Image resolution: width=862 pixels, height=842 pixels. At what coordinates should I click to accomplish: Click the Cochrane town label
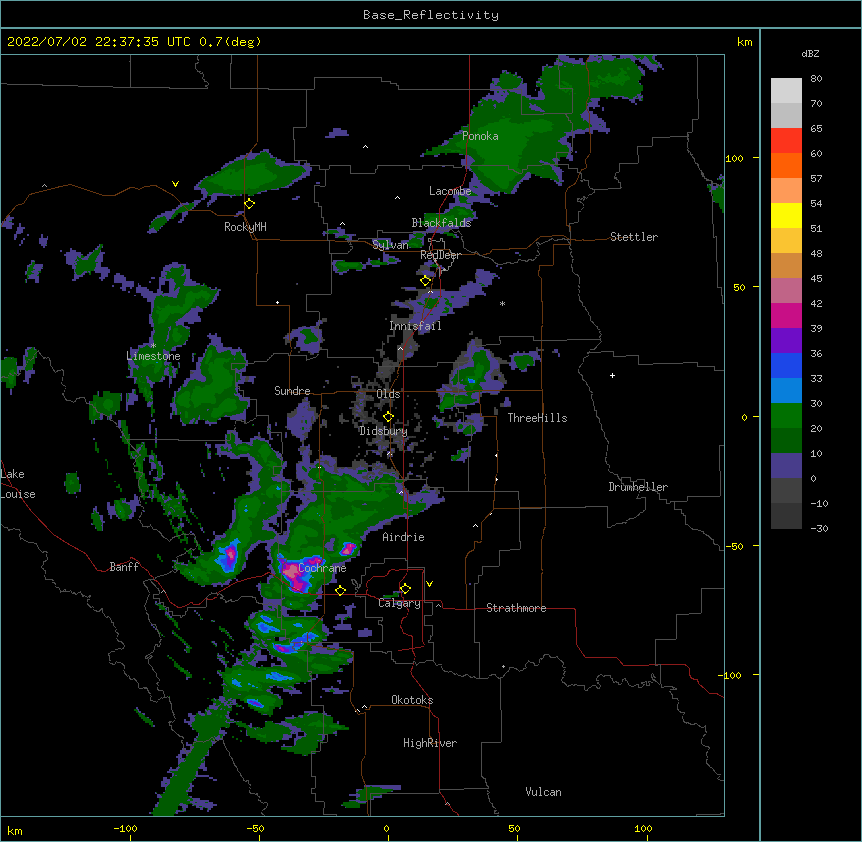[322, 568]
